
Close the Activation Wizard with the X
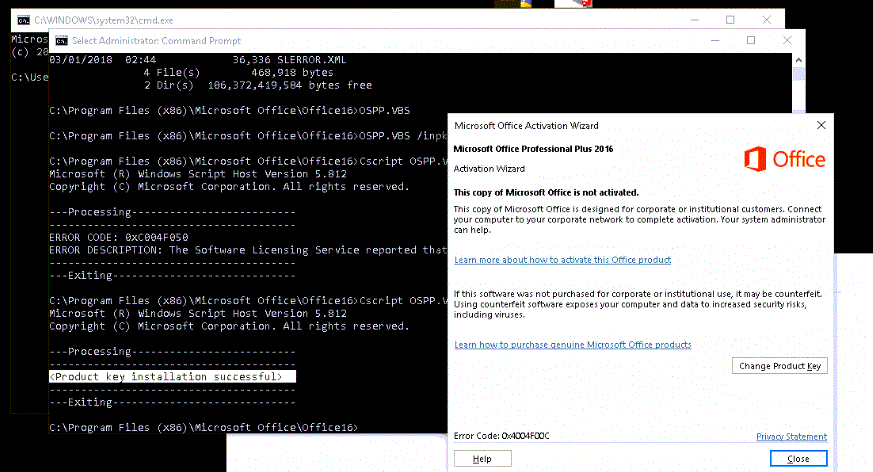pyautogui.click(x=821, y=125)
